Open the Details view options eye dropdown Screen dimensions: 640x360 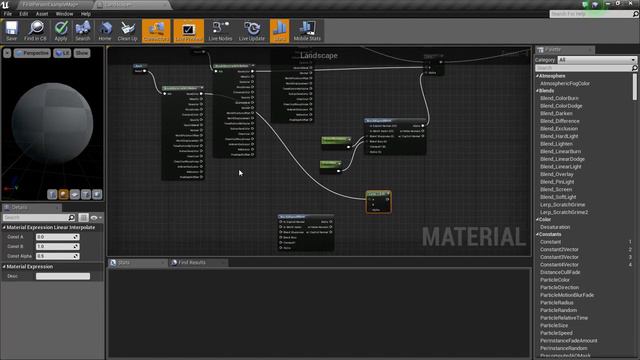pyautogui.click(x=96, y=218)
